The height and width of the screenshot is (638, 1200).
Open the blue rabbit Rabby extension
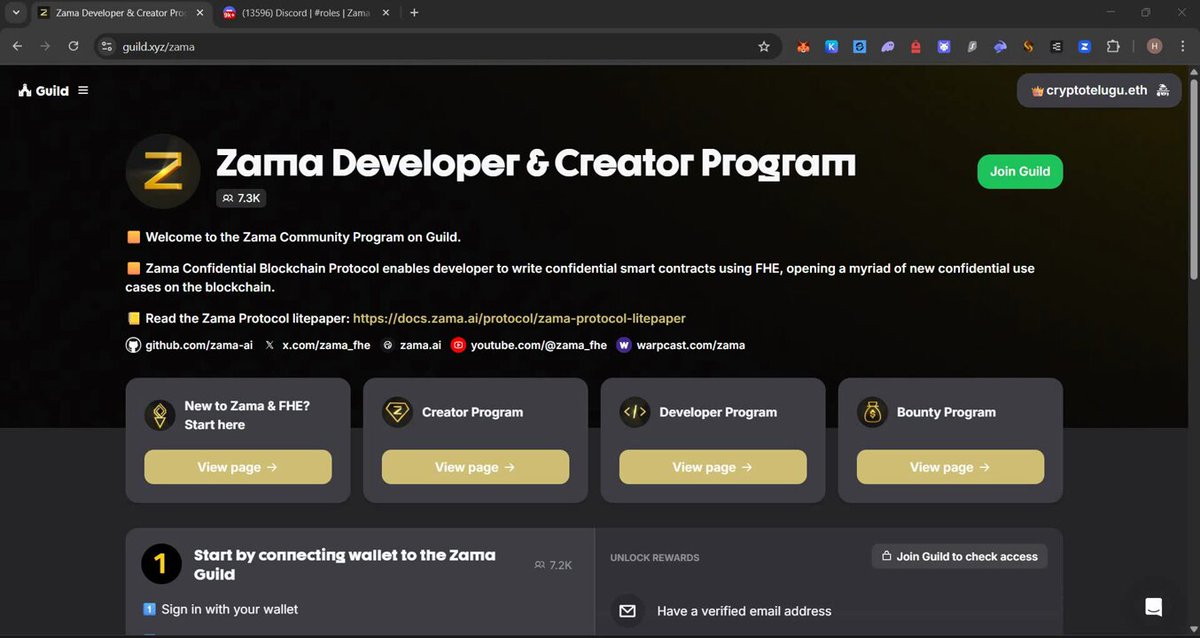coord(1000,46)
